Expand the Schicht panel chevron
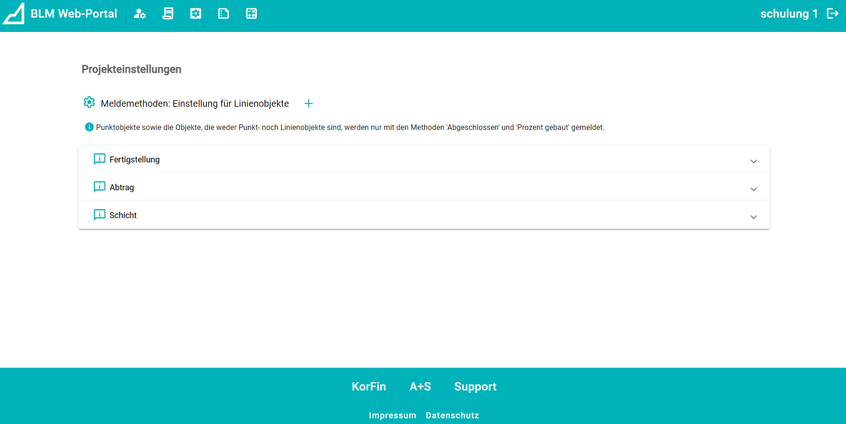Viewport: 846px width, 424px height. coord(753,217)
